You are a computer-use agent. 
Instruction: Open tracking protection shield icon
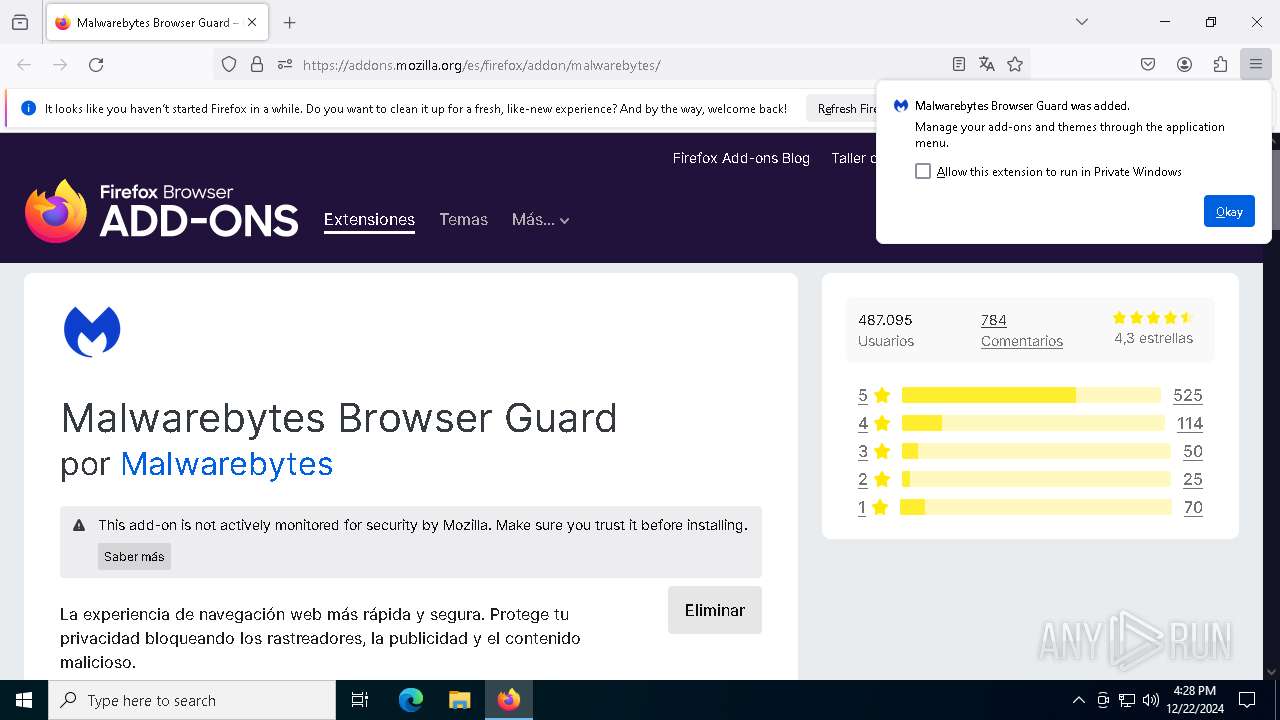229,64
